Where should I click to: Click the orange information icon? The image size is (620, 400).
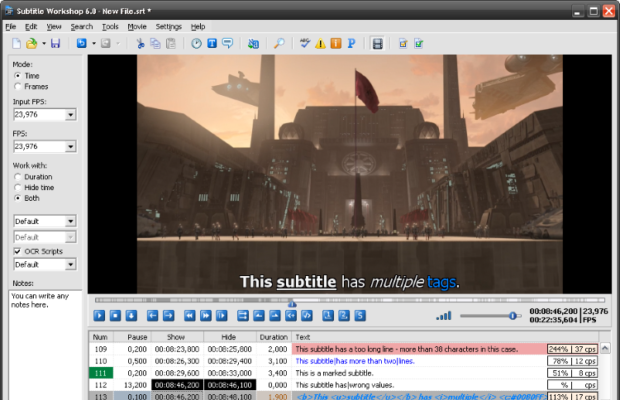pos(336,43)
